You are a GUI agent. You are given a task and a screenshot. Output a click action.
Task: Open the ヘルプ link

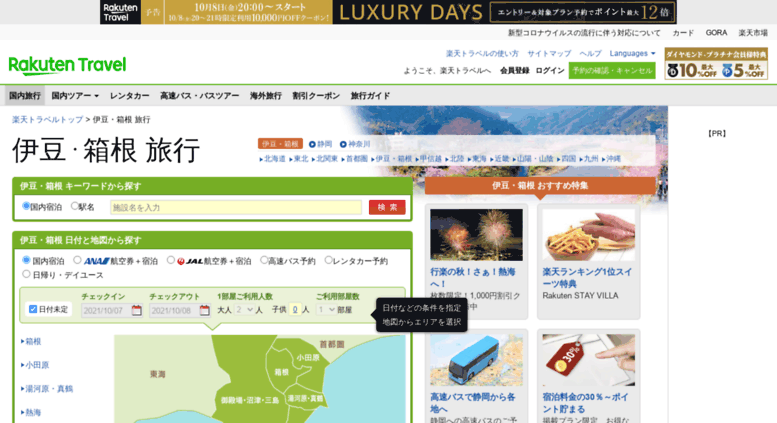(x=590, y=53)
